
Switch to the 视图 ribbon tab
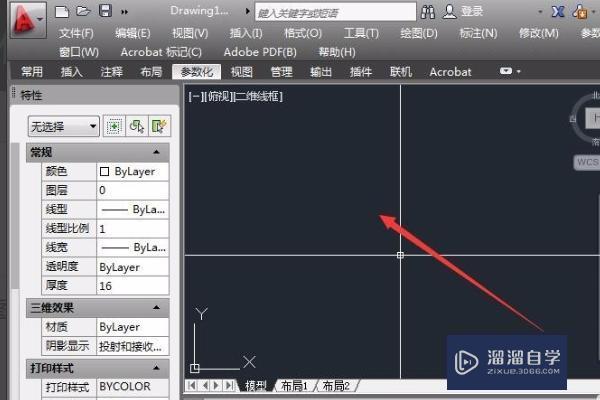(241, 72)
